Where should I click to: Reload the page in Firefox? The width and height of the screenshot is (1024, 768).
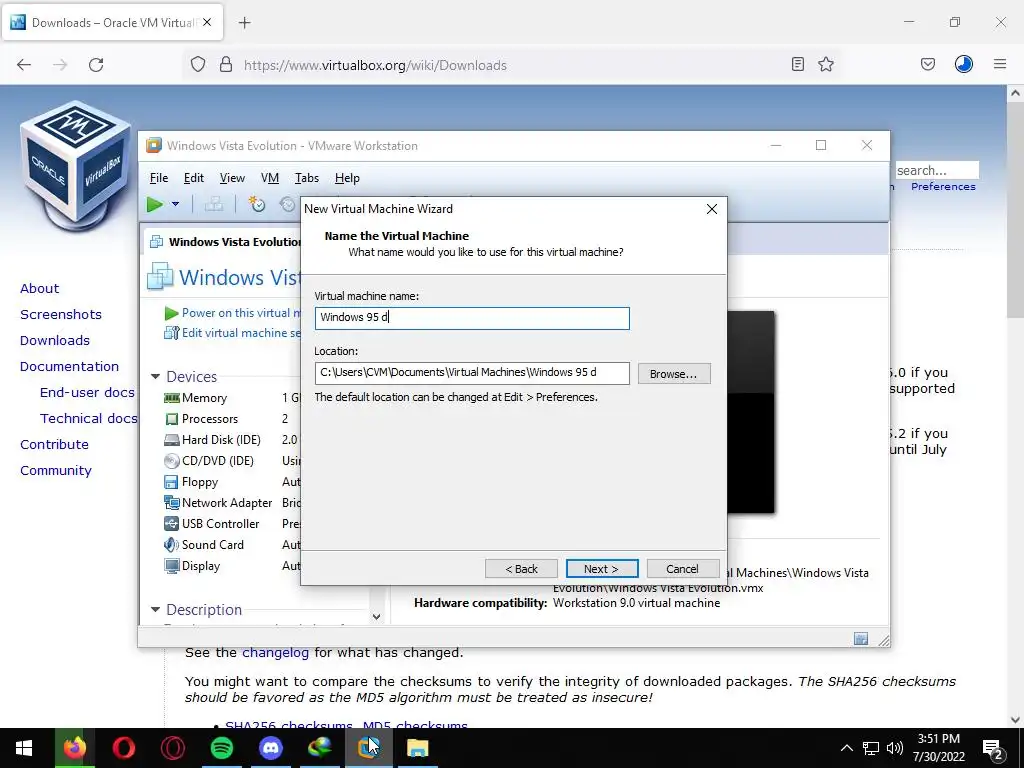pyautogui.click(x=96, y=65)
